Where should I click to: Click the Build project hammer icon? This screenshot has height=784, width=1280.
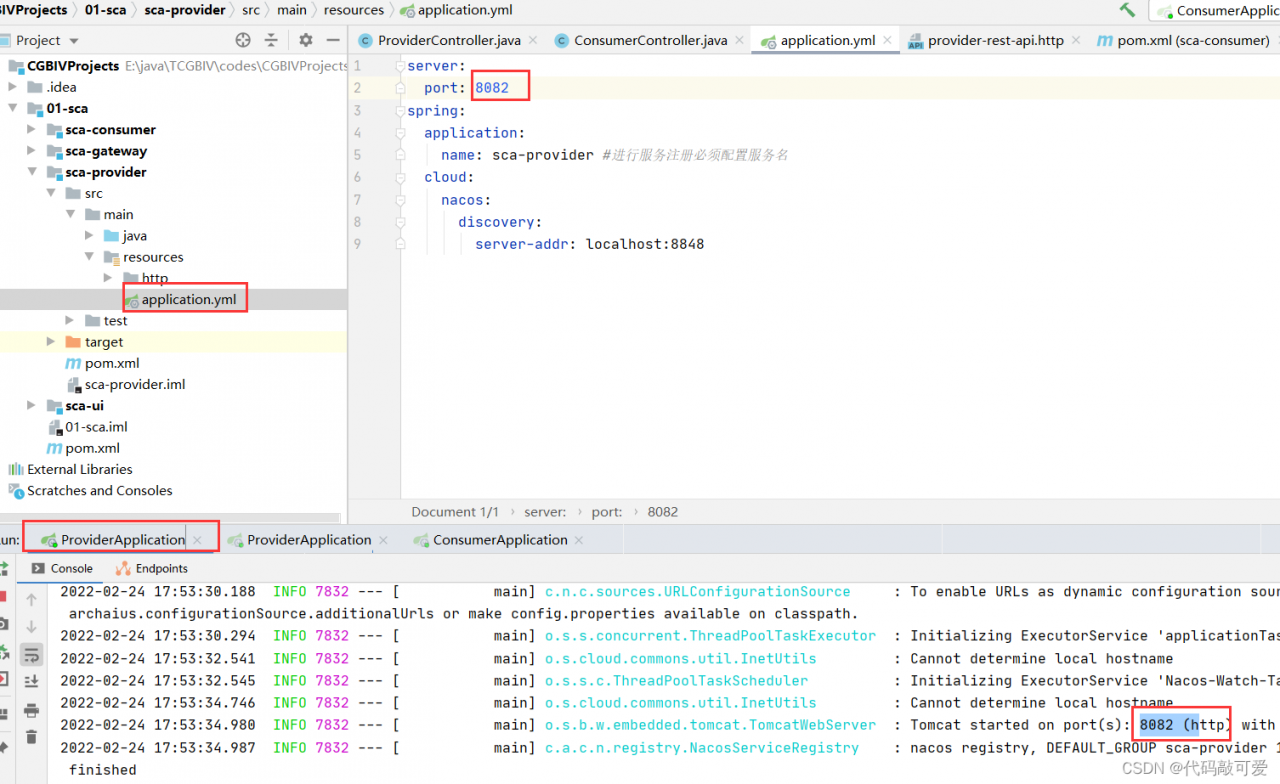(1127, 10)
